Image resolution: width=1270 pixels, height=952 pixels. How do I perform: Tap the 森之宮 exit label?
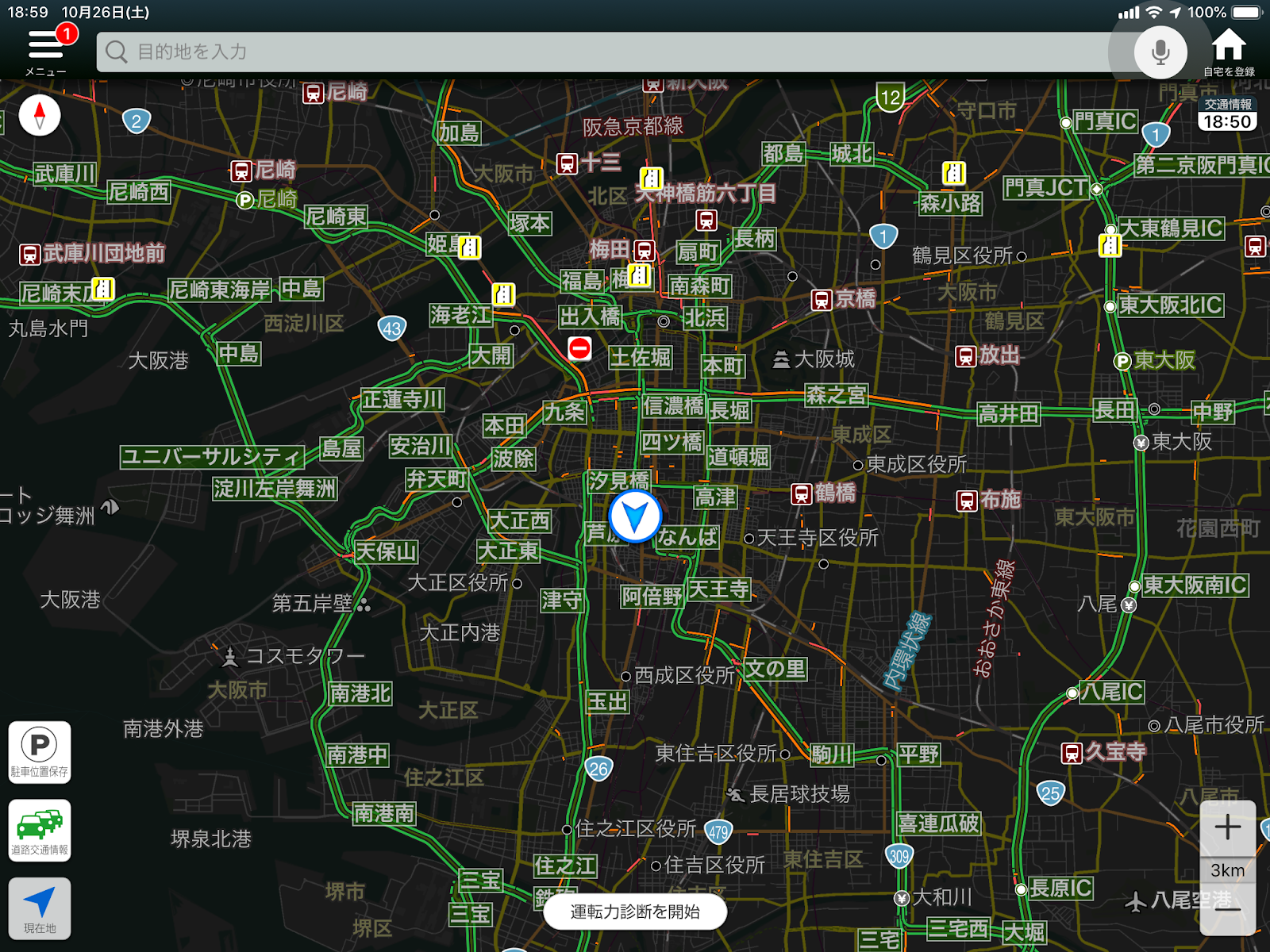pyautogui.click(x=836, y=395)
